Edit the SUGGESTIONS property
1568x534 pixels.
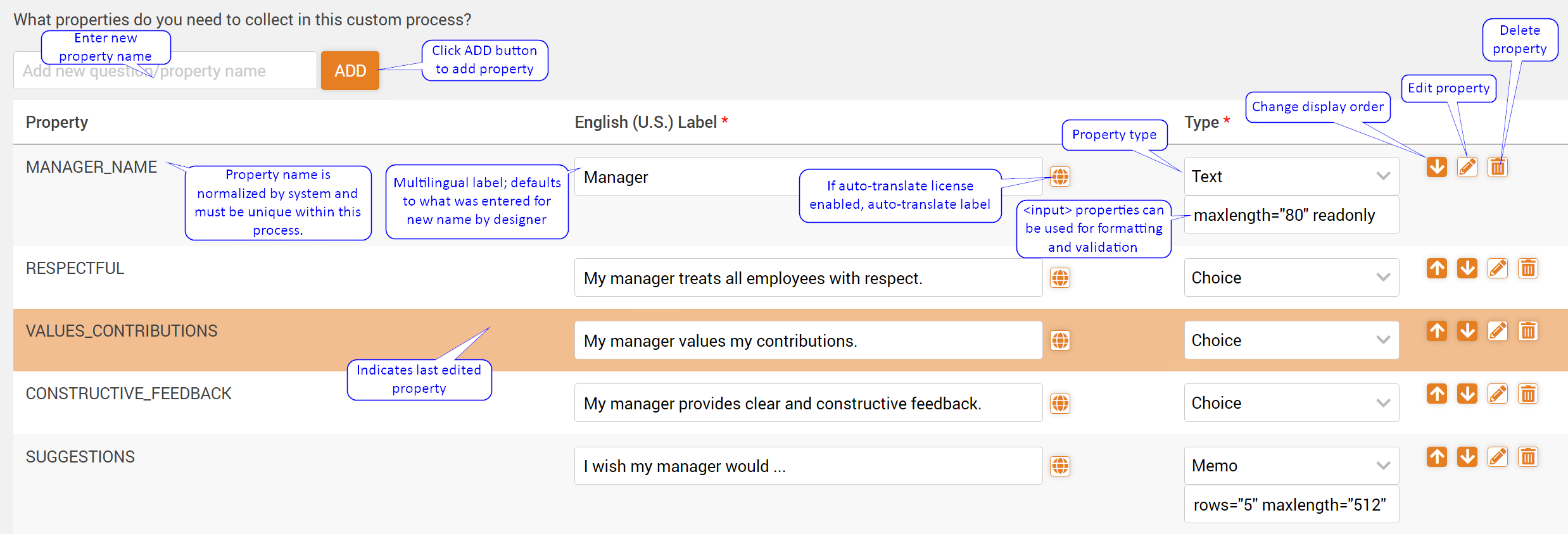[1497, 457]
